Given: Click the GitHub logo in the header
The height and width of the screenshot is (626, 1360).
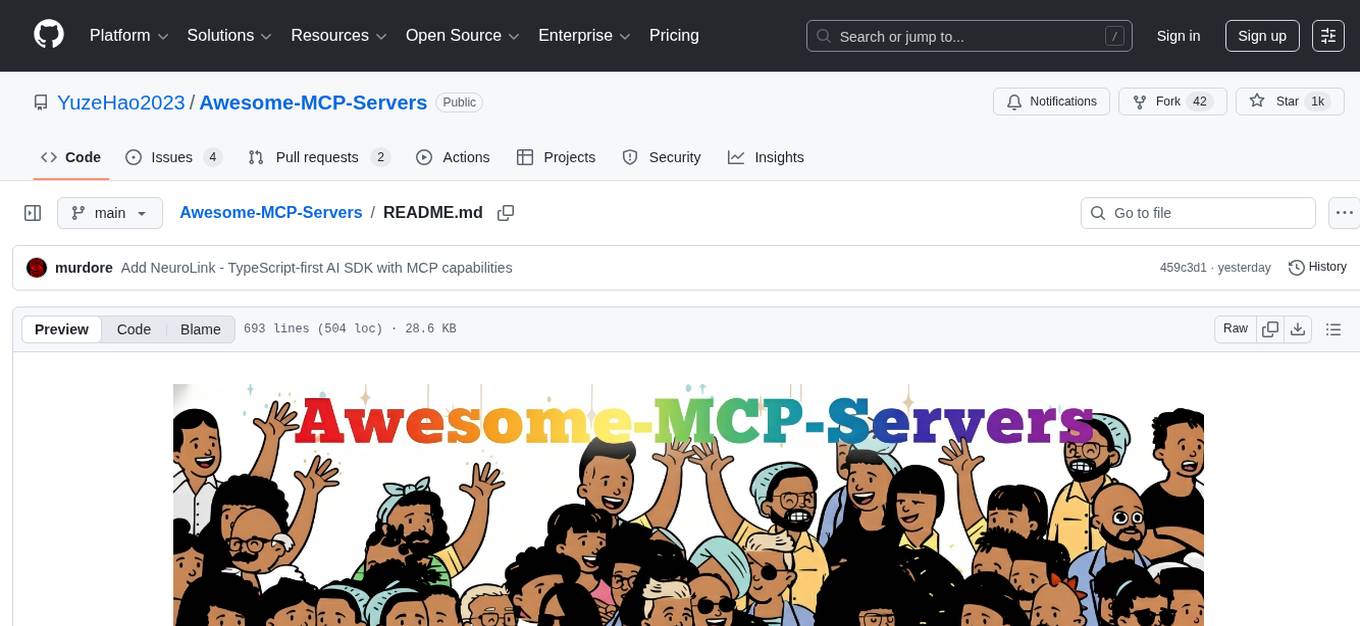Looking at the screenshot, I should click(48, 35).
